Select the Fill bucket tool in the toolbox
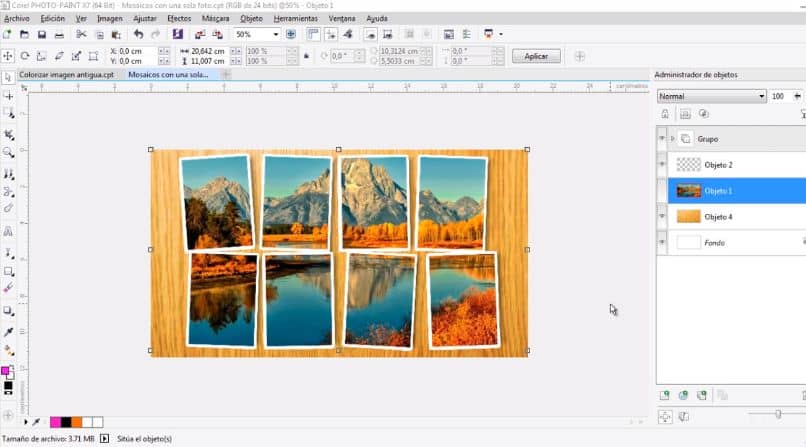Viewport: 806px width, 447px height. click(8, 350)
